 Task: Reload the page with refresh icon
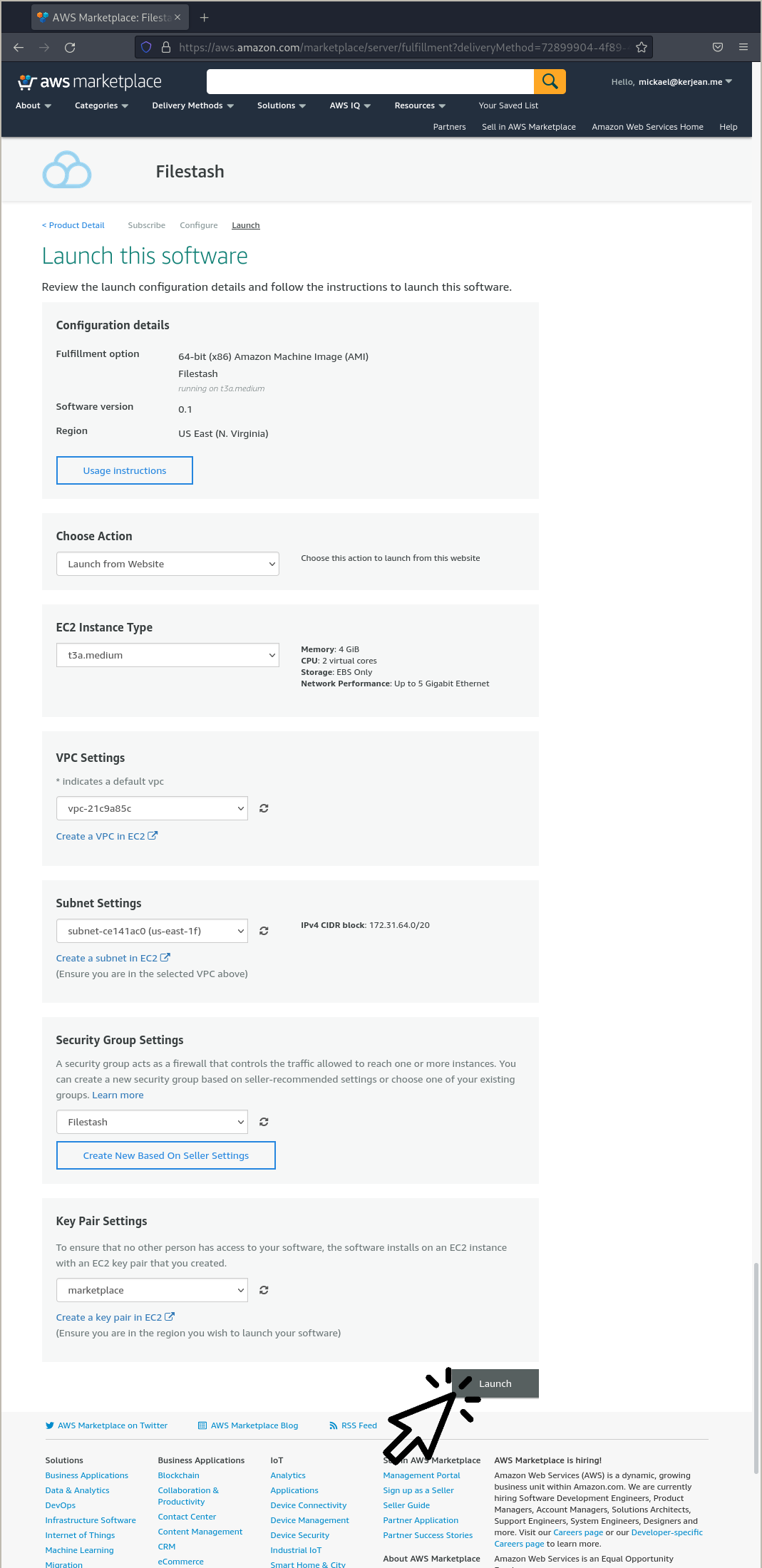[x=70, y=48]
